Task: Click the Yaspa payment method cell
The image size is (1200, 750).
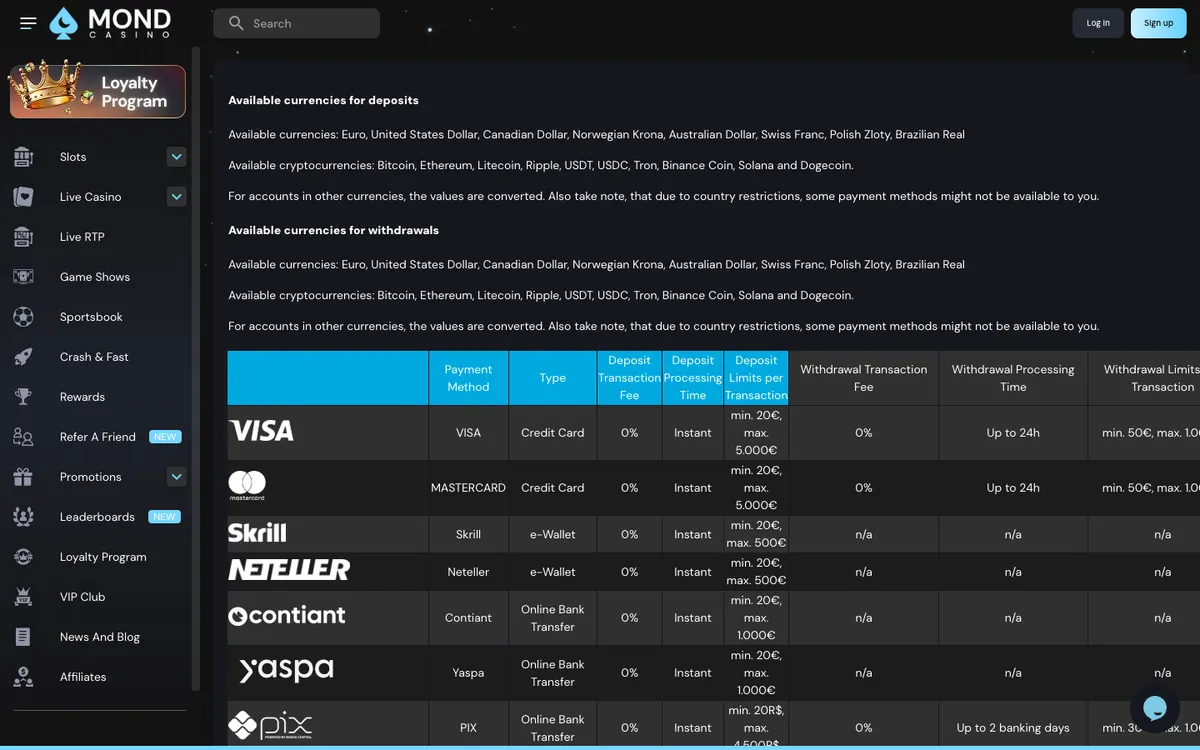Action: (x=468, y=673)
